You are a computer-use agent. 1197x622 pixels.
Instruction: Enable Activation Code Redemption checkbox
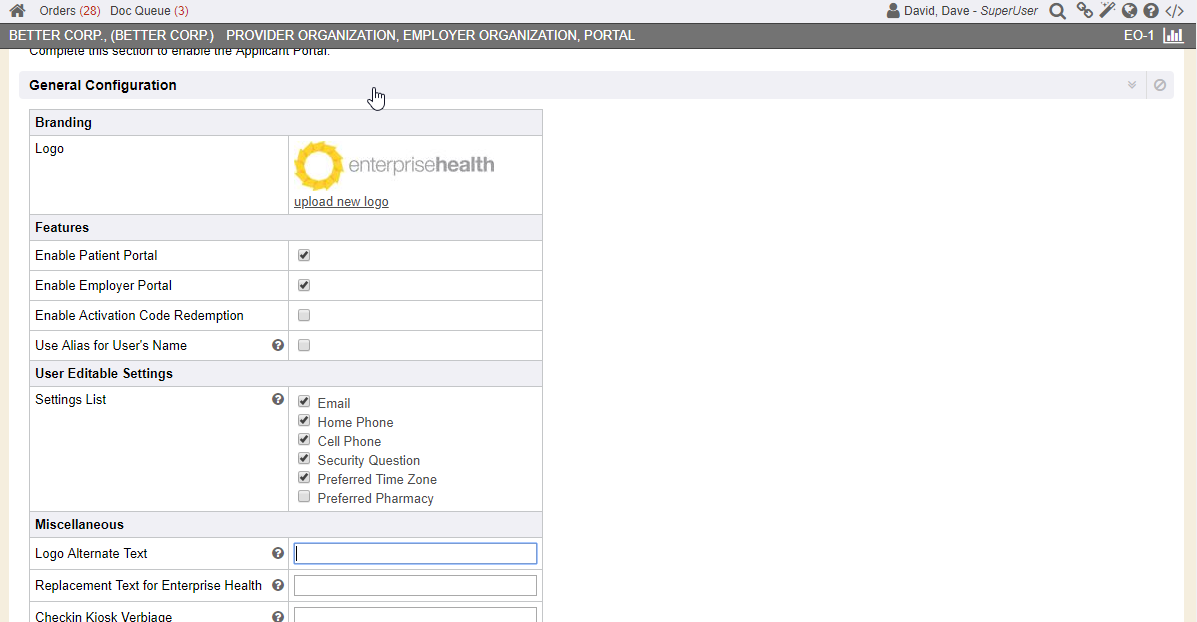coord(304,315)
